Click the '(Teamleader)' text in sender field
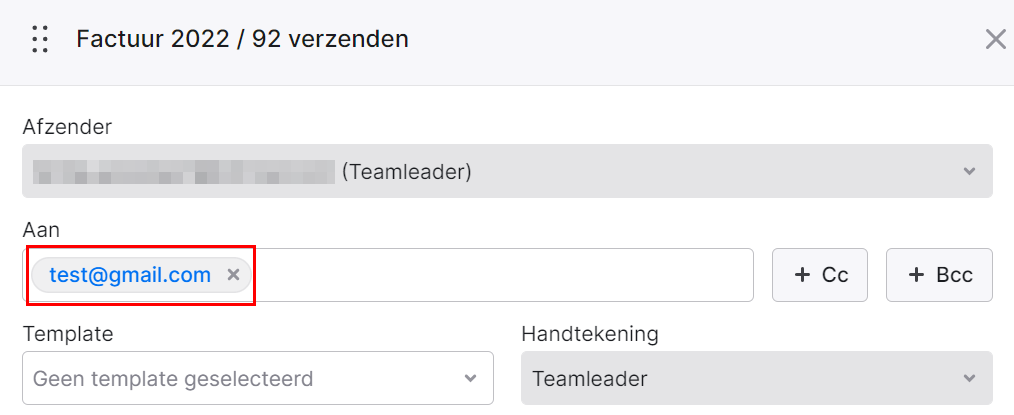This screenshot has height=415, width=1014. tap(406, 172)
